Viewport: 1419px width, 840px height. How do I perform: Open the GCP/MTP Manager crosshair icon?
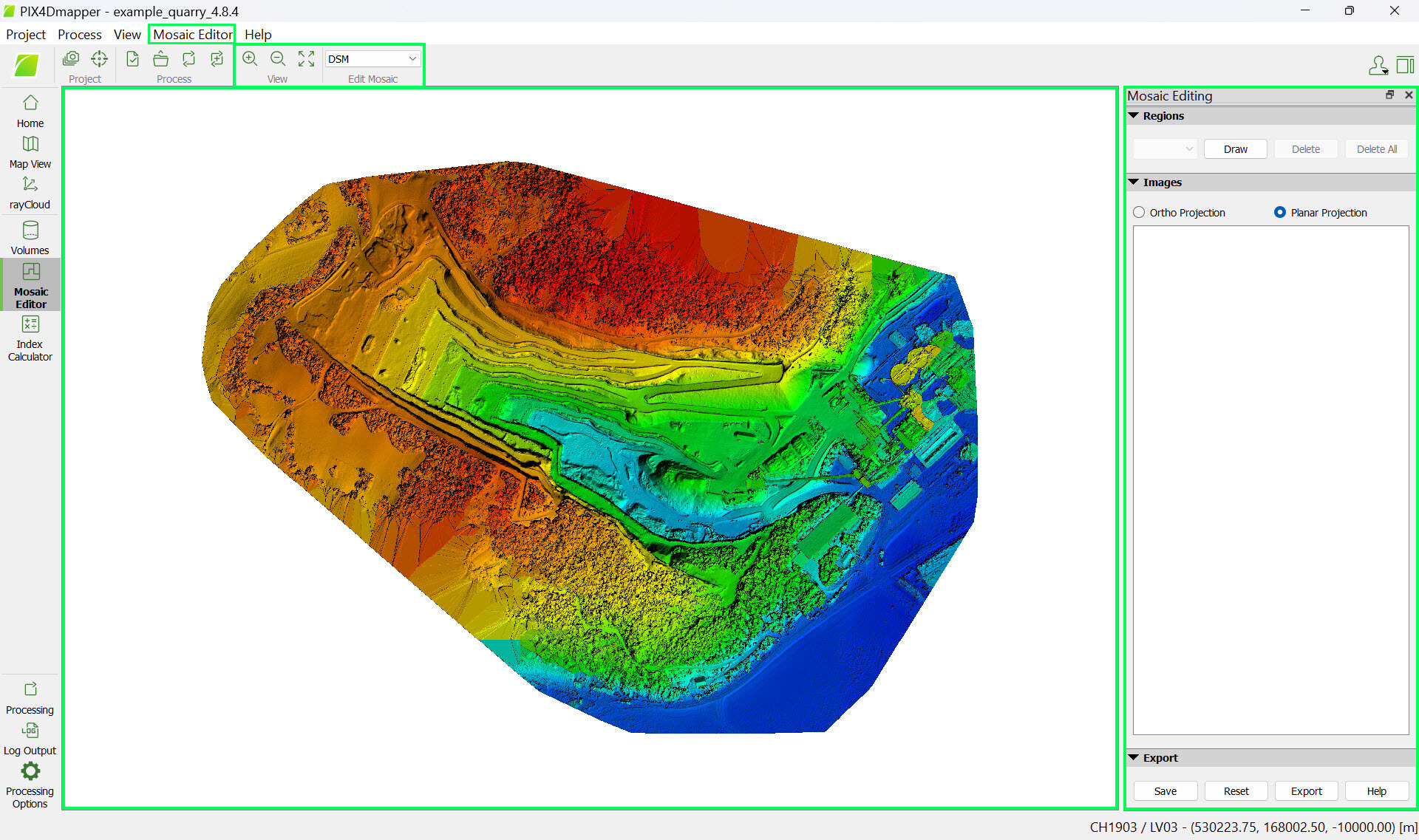click(99, 58)
